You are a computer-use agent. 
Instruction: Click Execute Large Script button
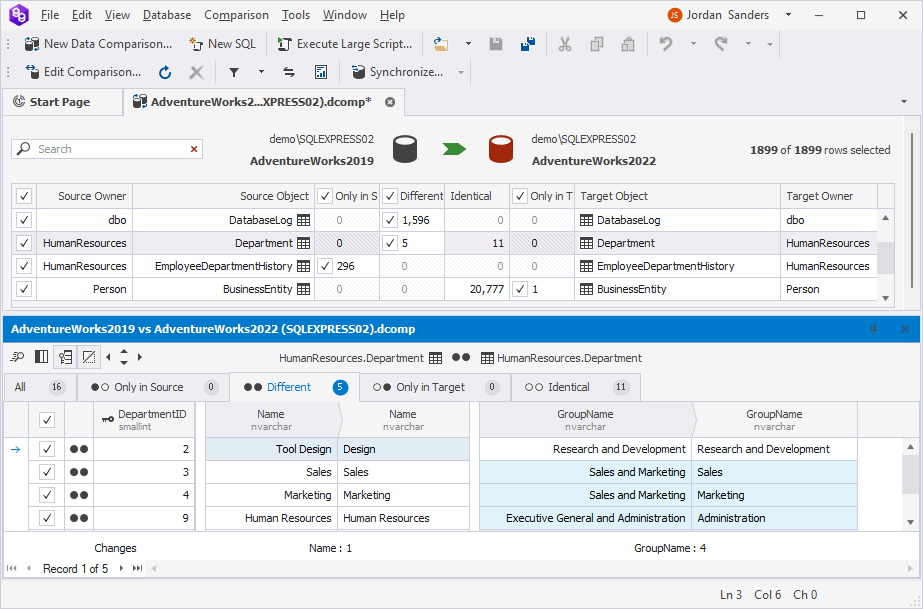[x=344, y=44]
